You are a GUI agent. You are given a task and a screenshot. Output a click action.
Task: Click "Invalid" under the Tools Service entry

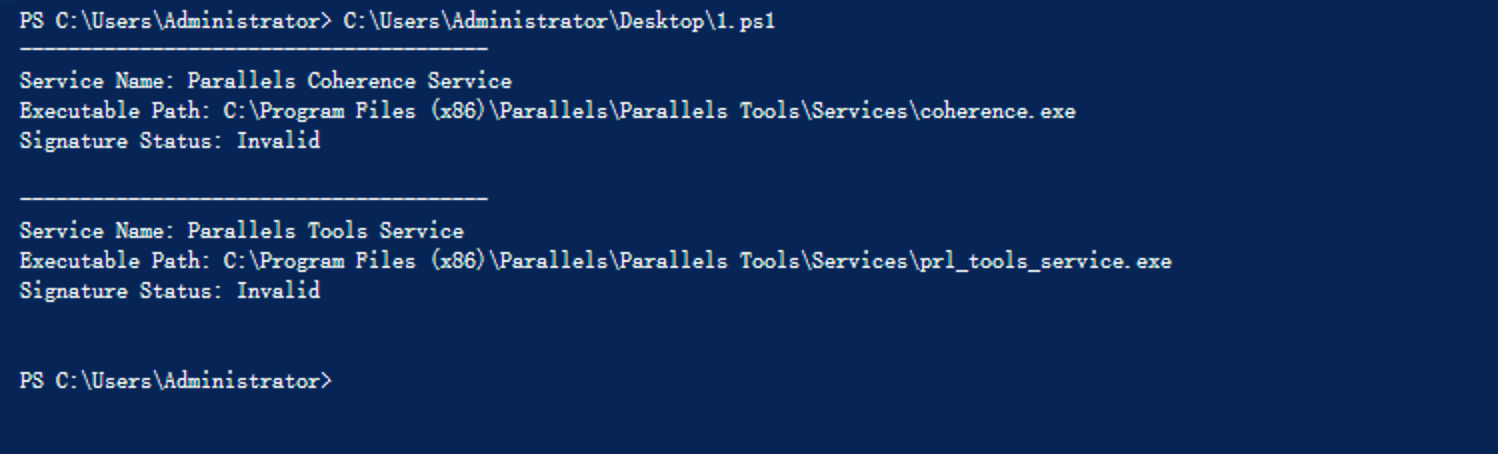click(278, 291)
